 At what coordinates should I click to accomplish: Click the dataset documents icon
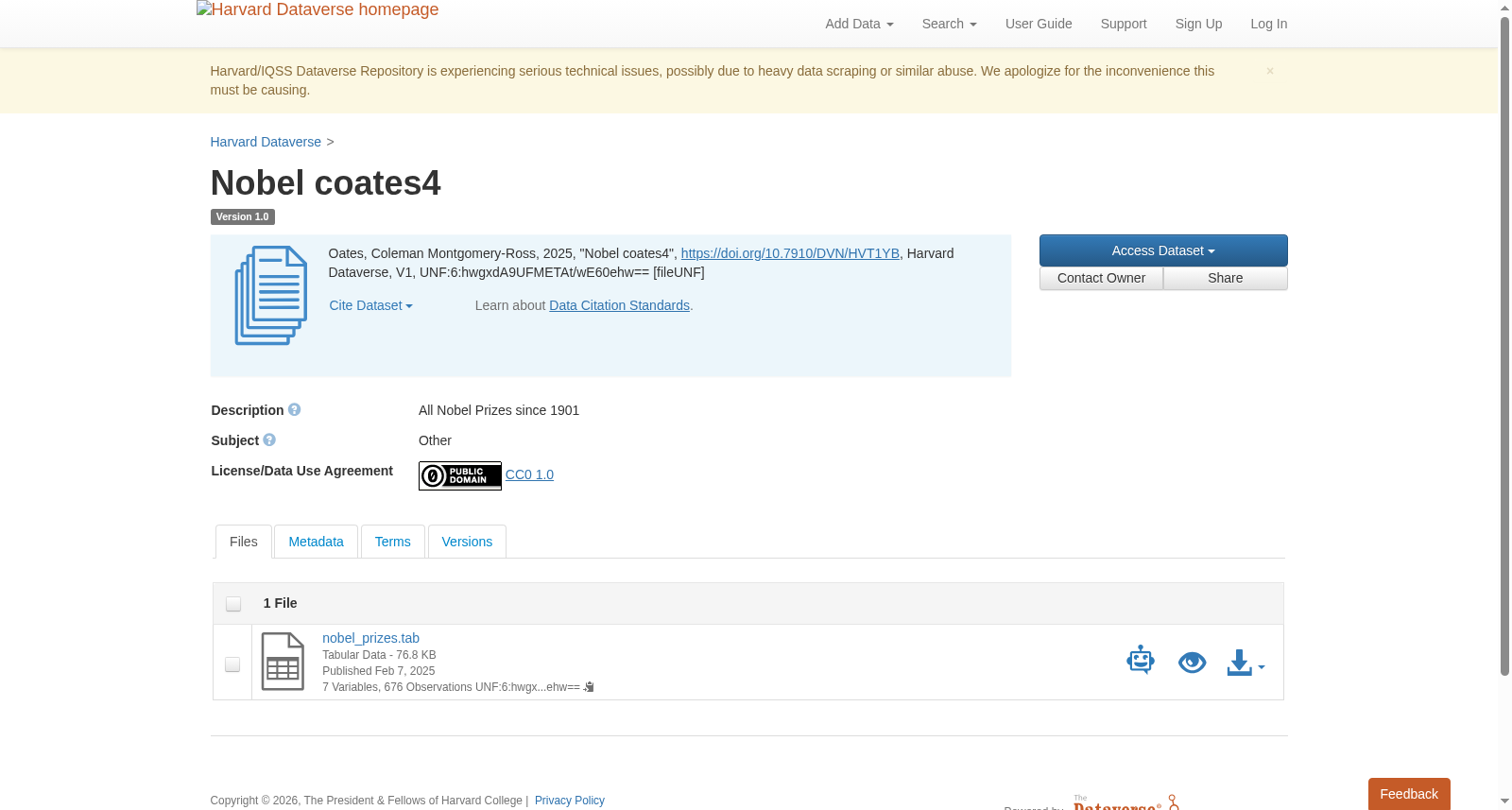[x=271, y=295]
